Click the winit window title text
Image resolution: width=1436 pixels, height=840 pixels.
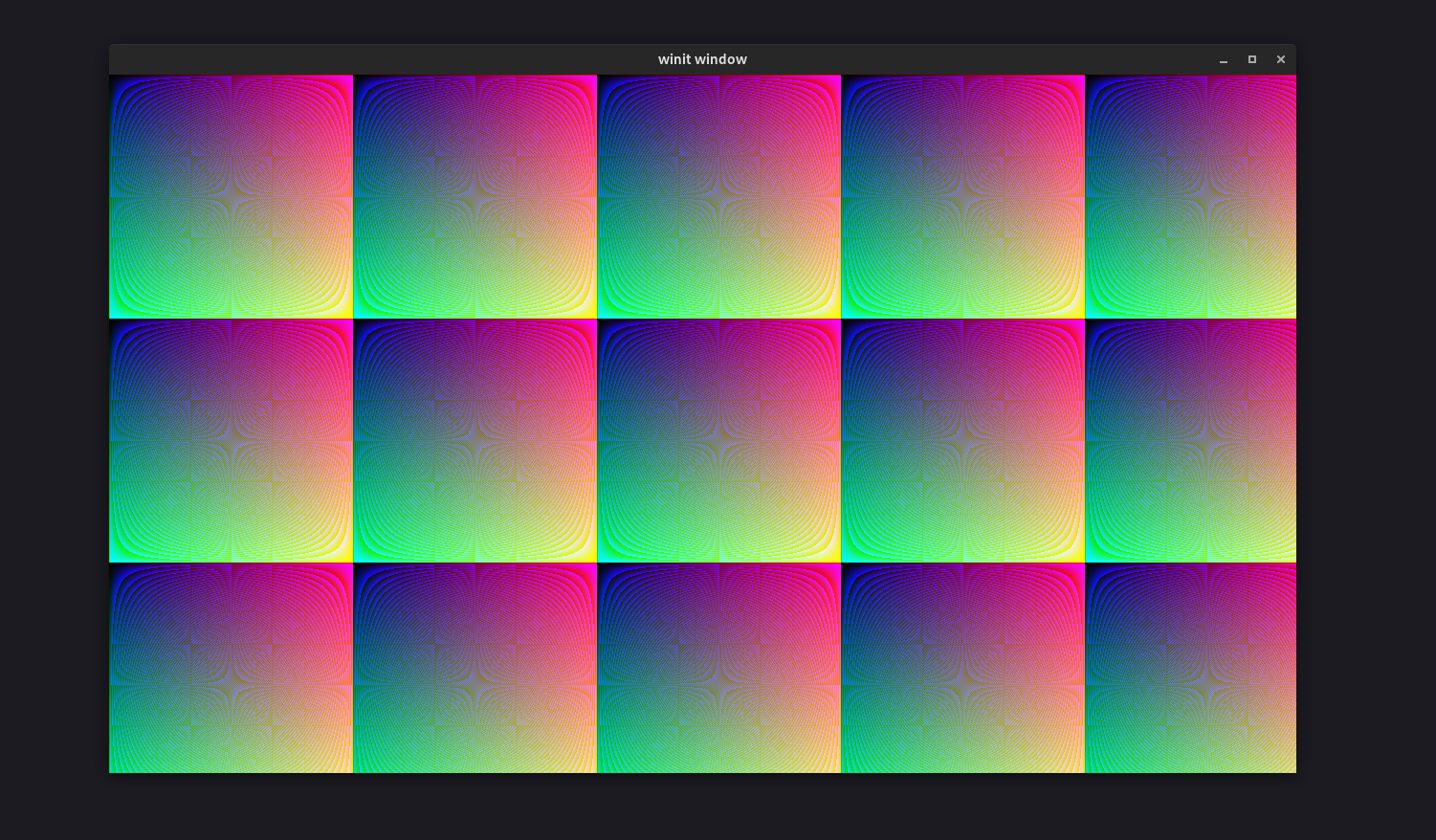tap(702, 58)
